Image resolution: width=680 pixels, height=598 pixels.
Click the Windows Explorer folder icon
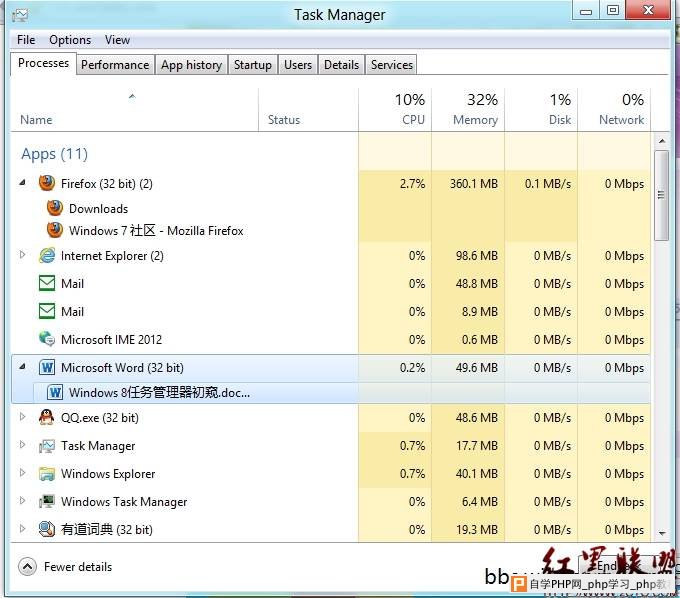[46, 473]
